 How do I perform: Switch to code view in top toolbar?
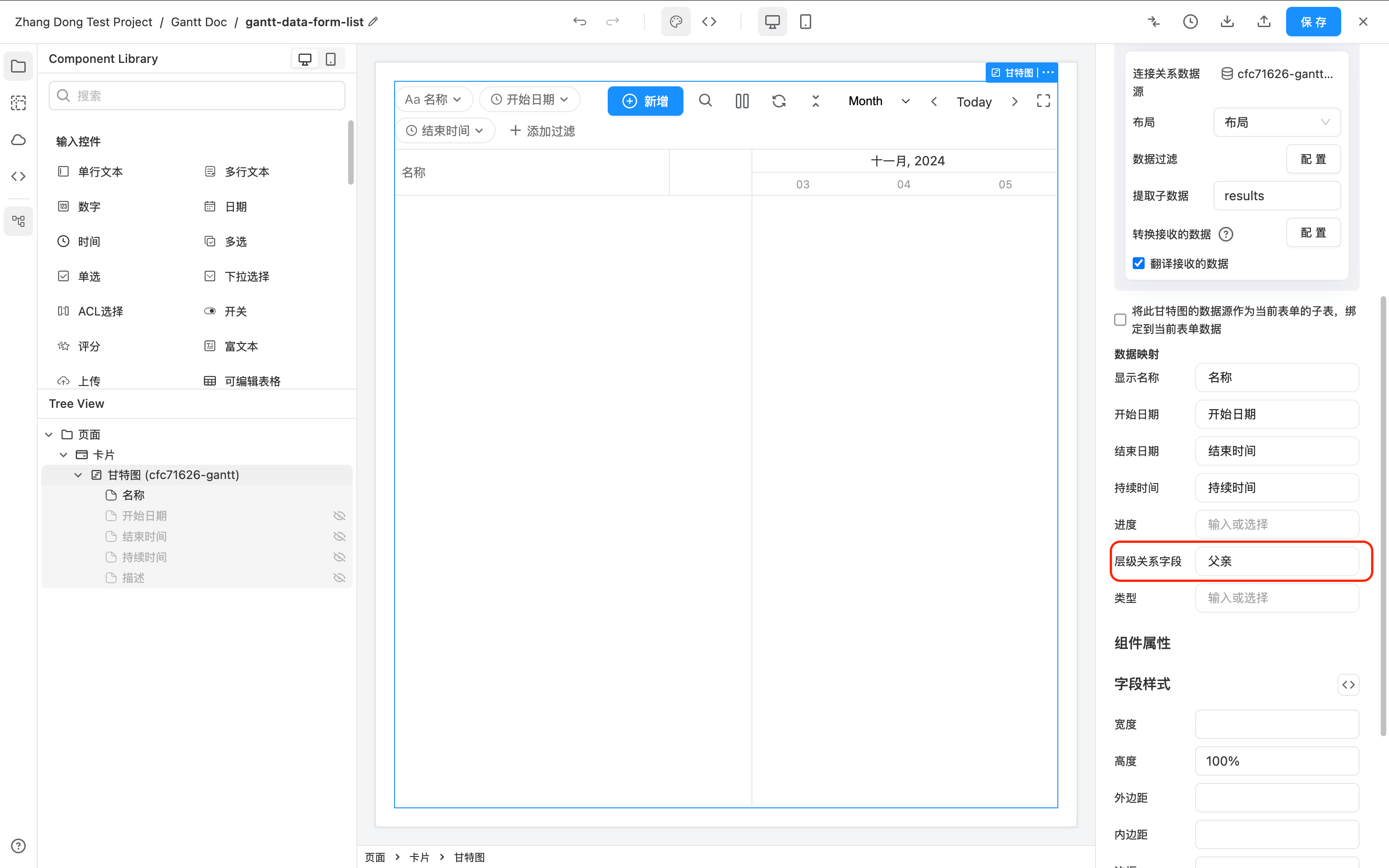[709, 22]
